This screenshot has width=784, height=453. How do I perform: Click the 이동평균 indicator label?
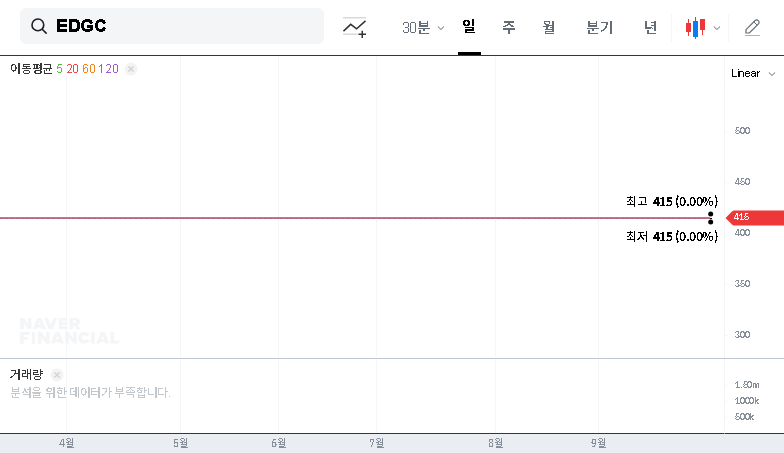(31, 68)
